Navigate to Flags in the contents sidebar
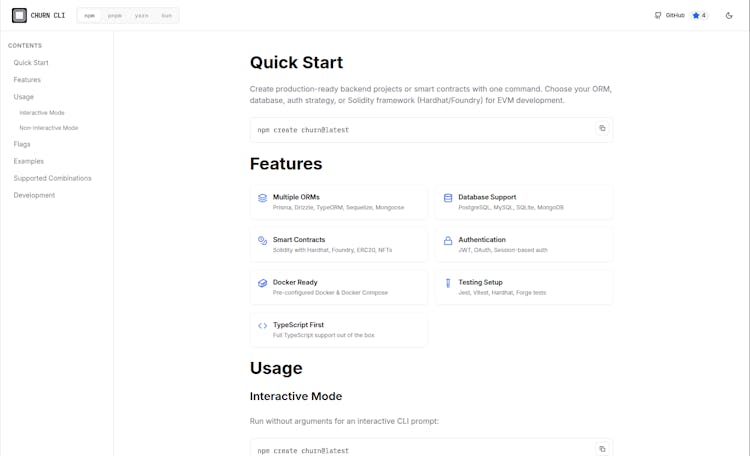Screen dimensions: 750x456 click(x=22, y=144)
